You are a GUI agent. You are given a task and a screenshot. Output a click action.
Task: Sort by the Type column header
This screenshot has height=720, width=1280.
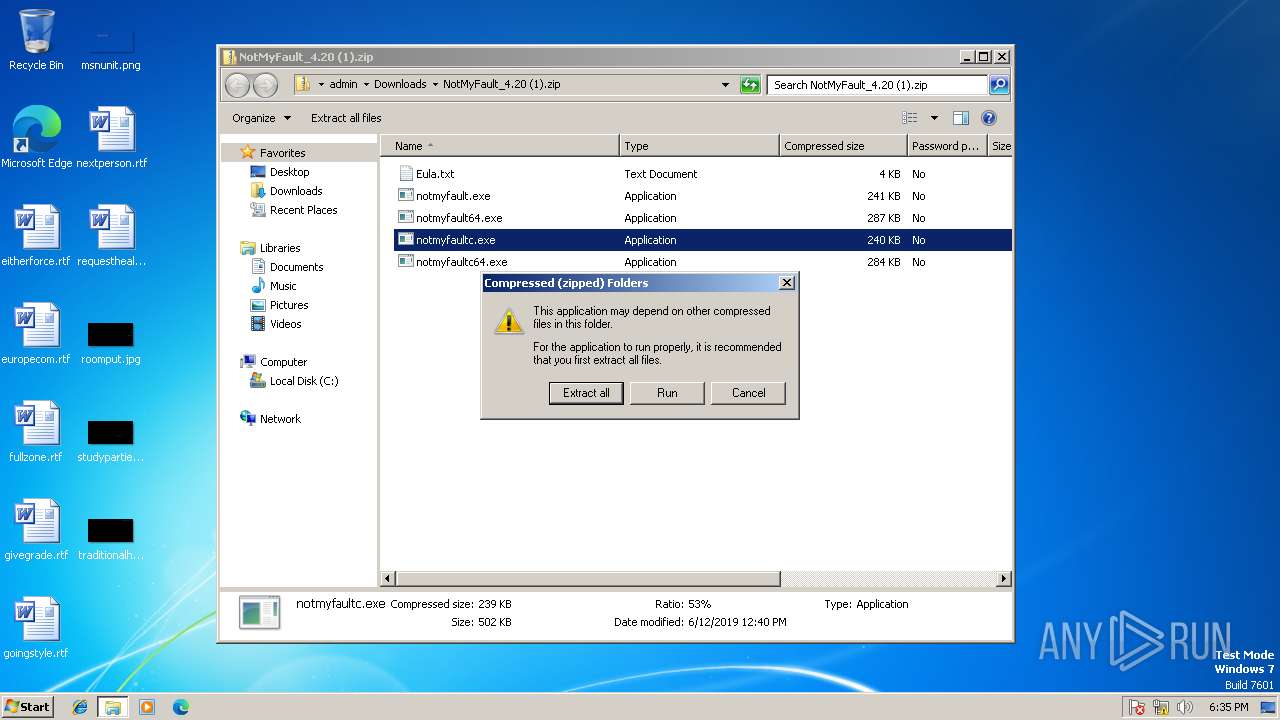[699, 146]
